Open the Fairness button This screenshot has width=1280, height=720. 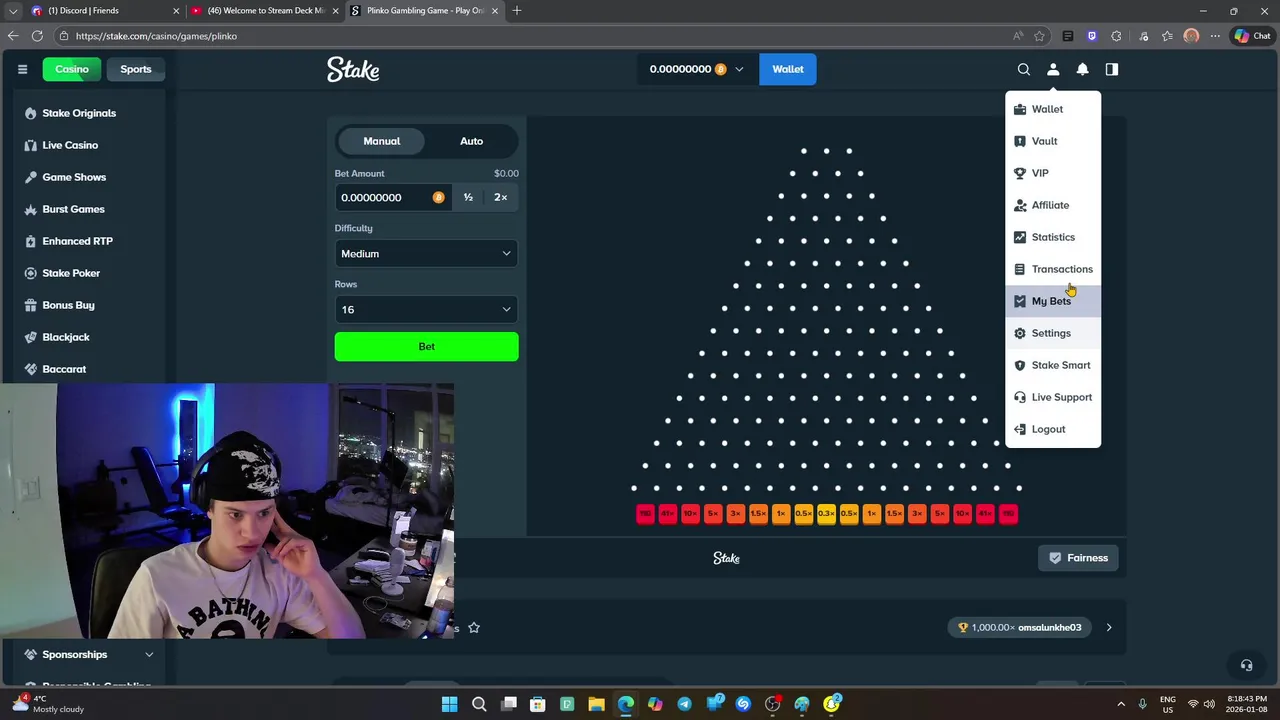pyautogui.click(x=1078, y=558)
